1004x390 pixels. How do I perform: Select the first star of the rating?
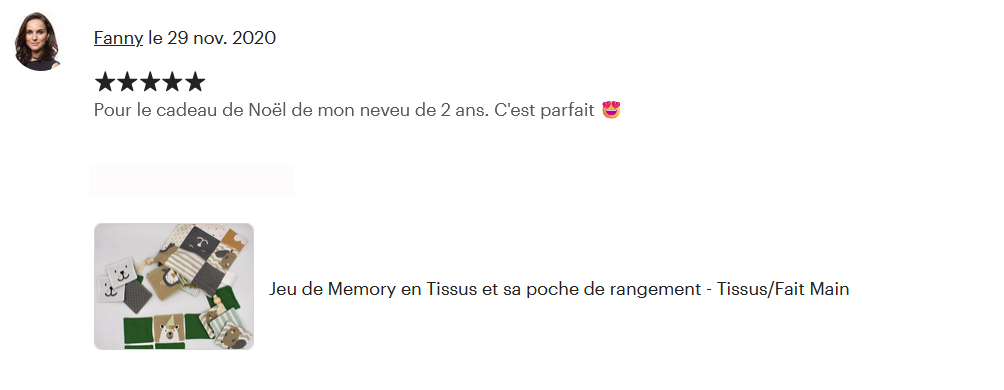104,82
